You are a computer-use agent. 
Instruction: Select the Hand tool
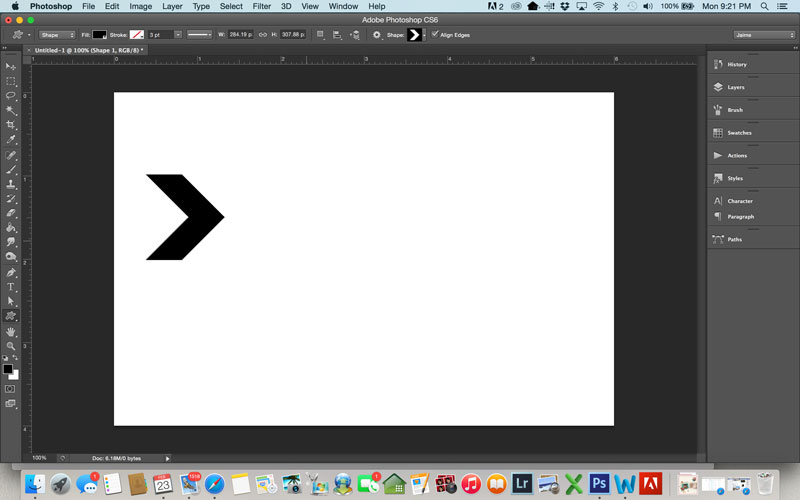[11, 331]
